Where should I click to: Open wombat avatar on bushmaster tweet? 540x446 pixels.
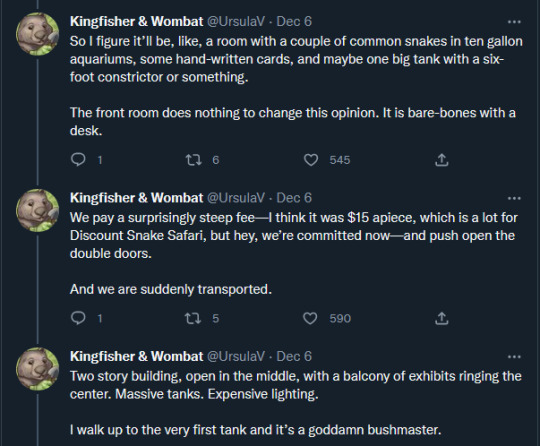point(38,369)
